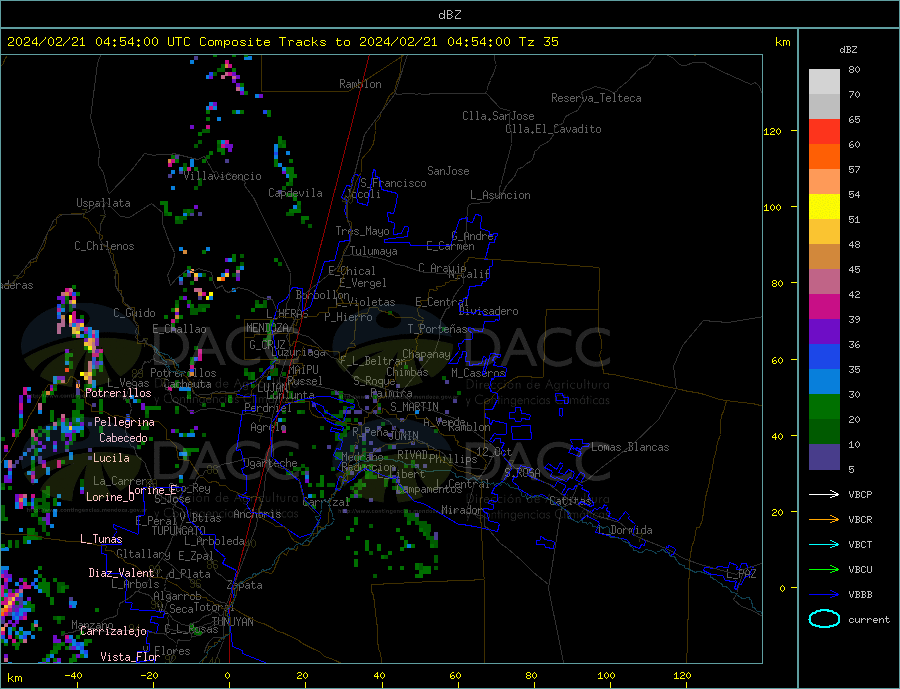Click the RIVAD label on map

(x=413, y=455)
